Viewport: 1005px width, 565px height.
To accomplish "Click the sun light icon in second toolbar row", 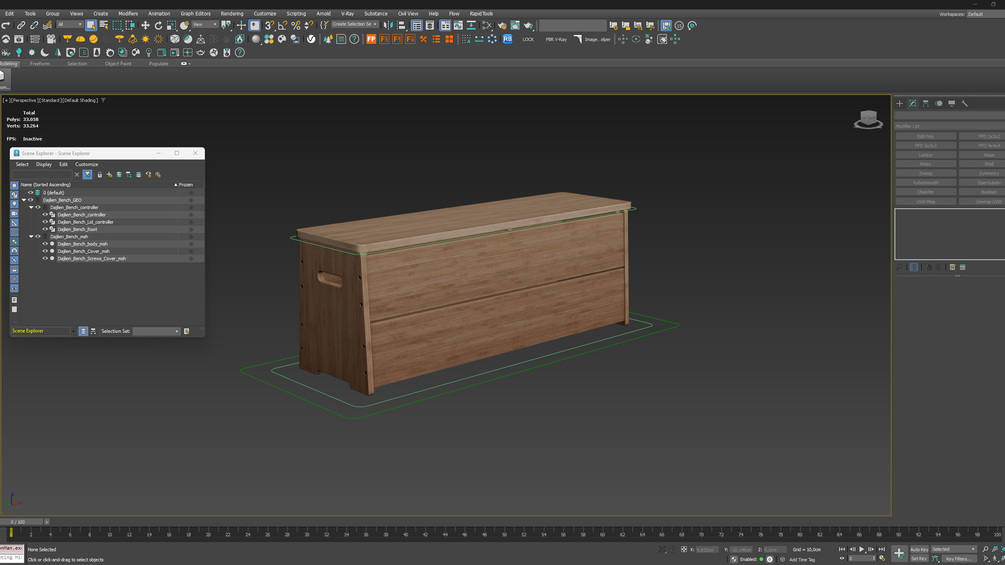I will pyautogui.click(x=145, y=39).
